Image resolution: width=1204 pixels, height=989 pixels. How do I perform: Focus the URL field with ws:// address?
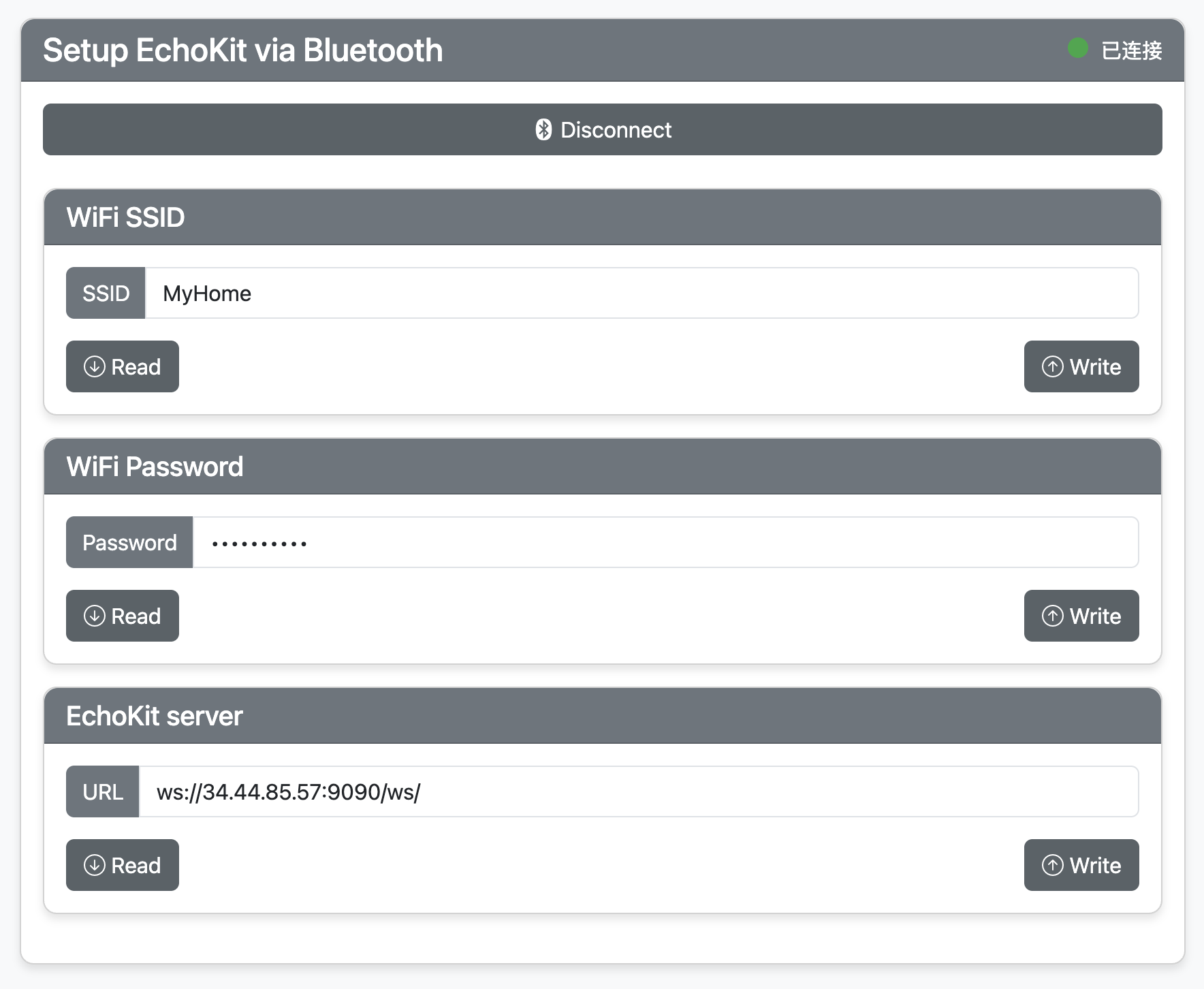(638, 791)
